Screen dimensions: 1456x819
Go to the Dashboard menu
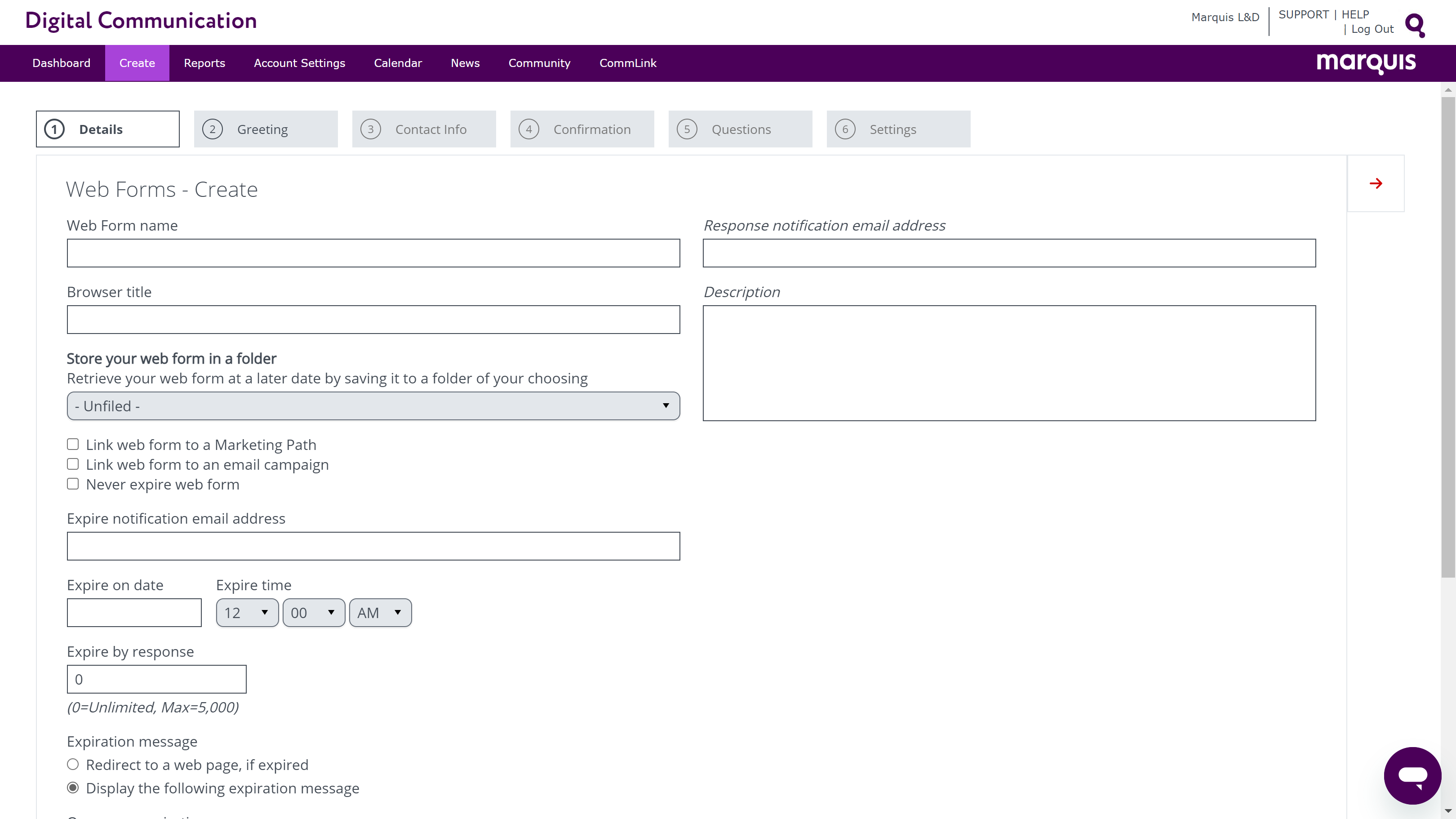61,63
